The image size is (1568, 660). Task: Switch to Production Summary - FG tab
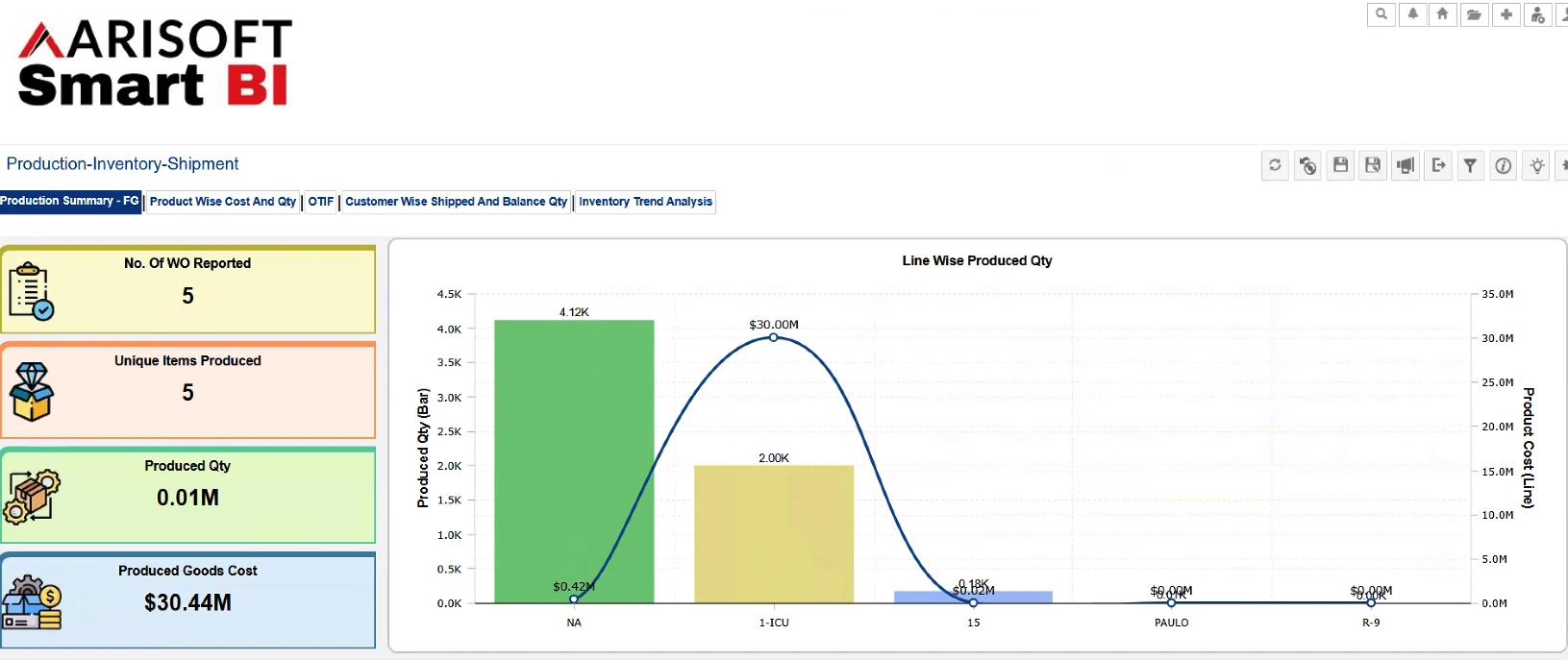(70, 202)
